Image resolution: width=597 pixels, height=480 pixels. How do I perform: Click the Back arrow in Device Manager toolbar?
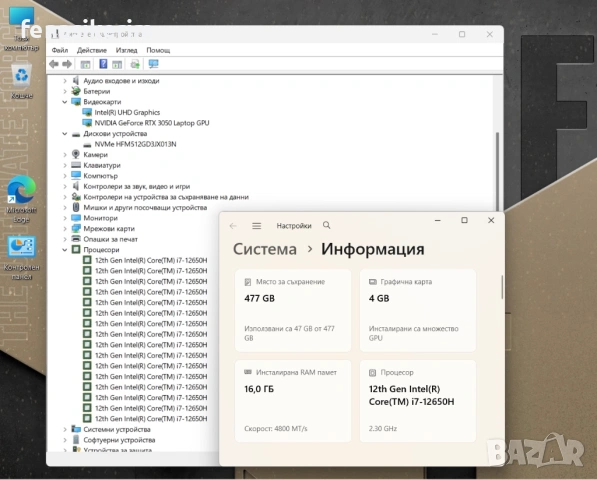coord(54,64)
